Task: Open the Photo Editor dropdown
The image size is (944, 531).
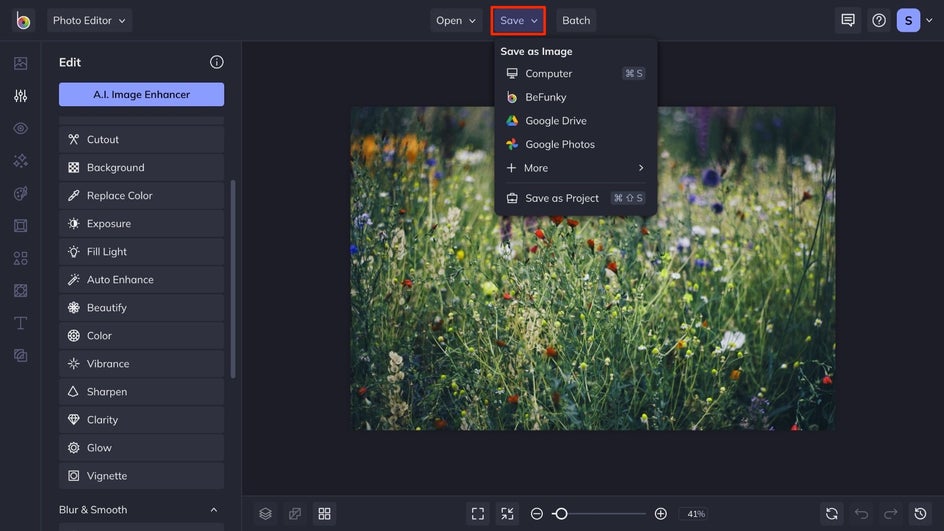Action: (89, 20)
